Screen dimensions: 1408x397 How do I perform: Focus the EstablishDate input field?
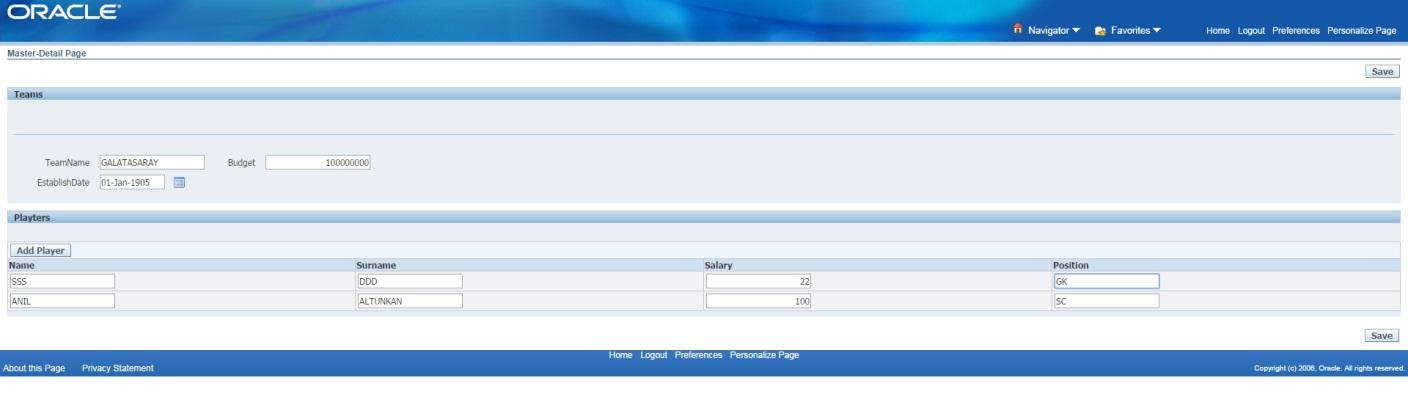[x=132, y=182]
